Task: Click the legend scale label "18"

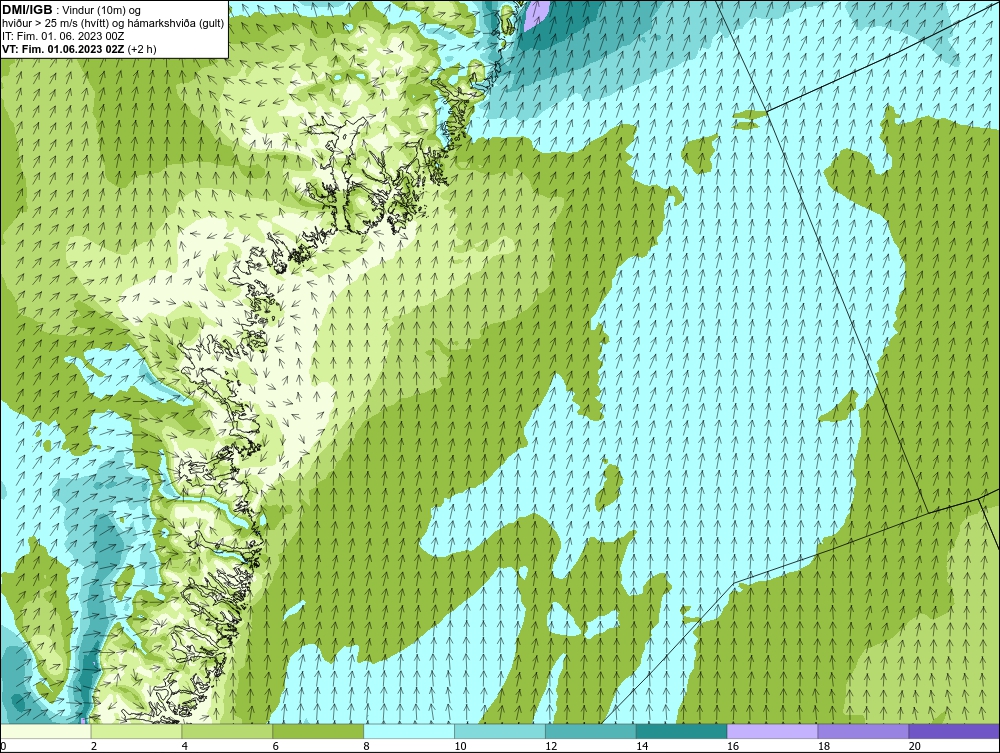Action: coord(823,746)
